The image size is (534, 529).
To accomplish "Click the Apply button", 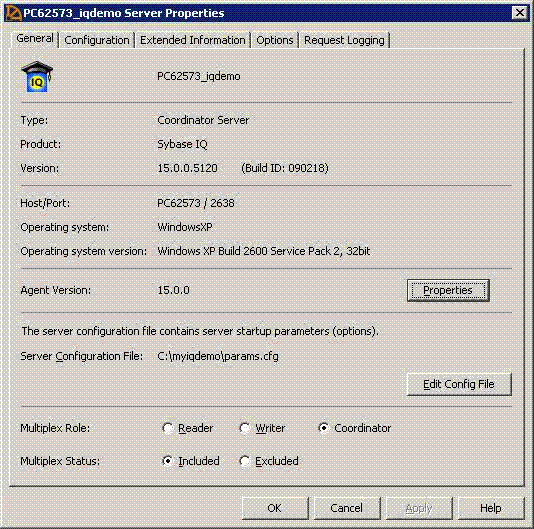I will (x=419, y=508).
